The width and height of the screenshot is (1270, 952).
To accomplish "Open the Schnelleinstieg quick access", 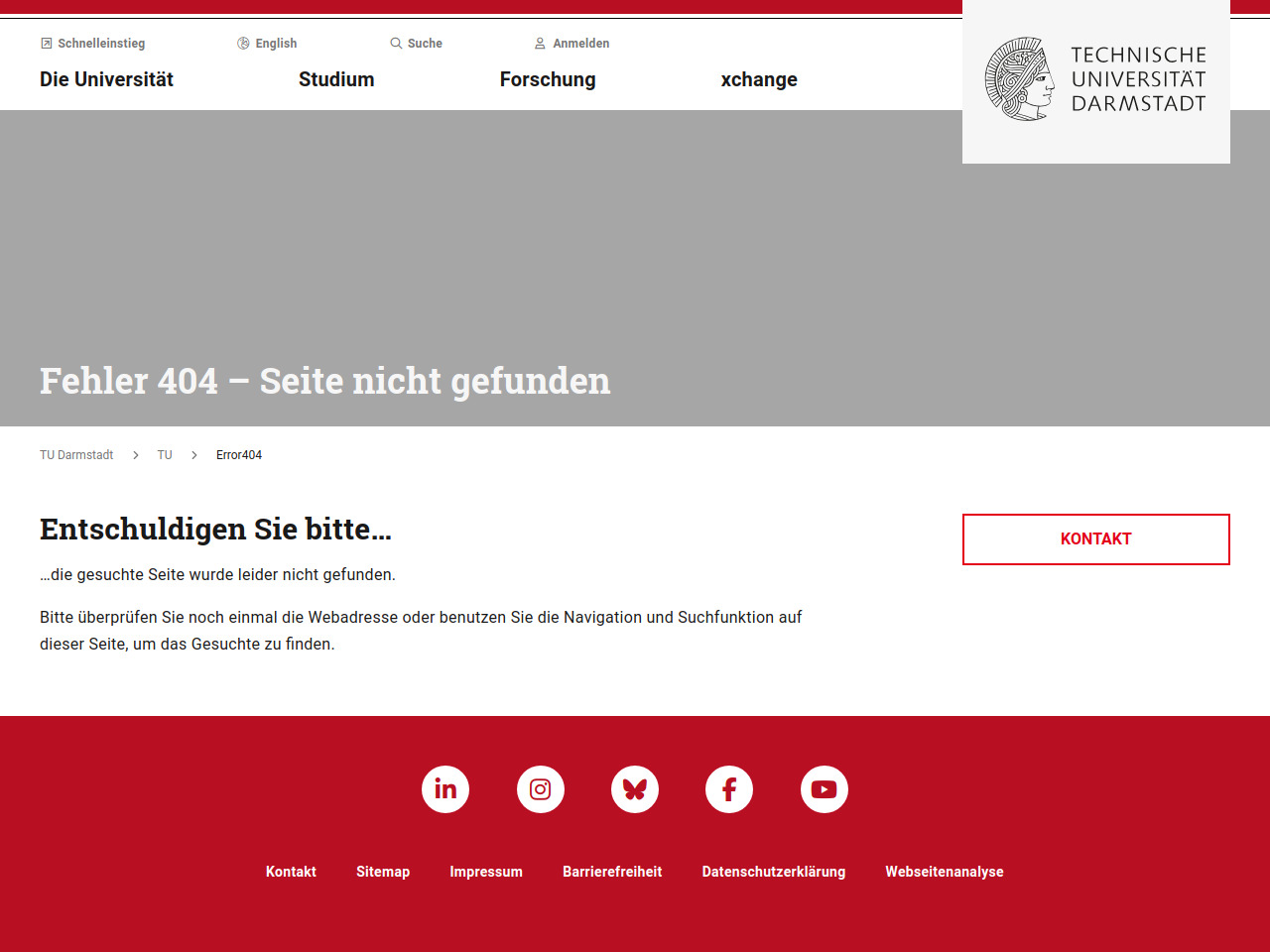I will coord(93,44).
